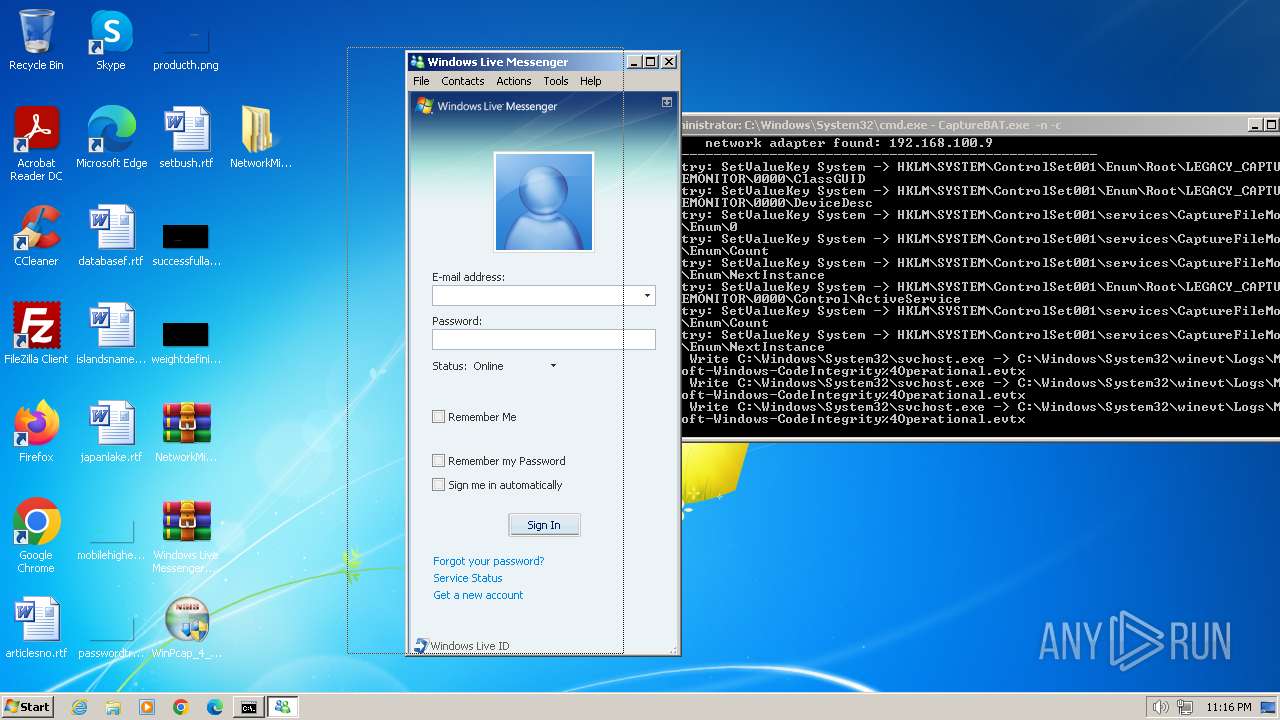Screen dimensions: 1280x720
Task: Click the Sign In button
Action: (x=544, y=525)
